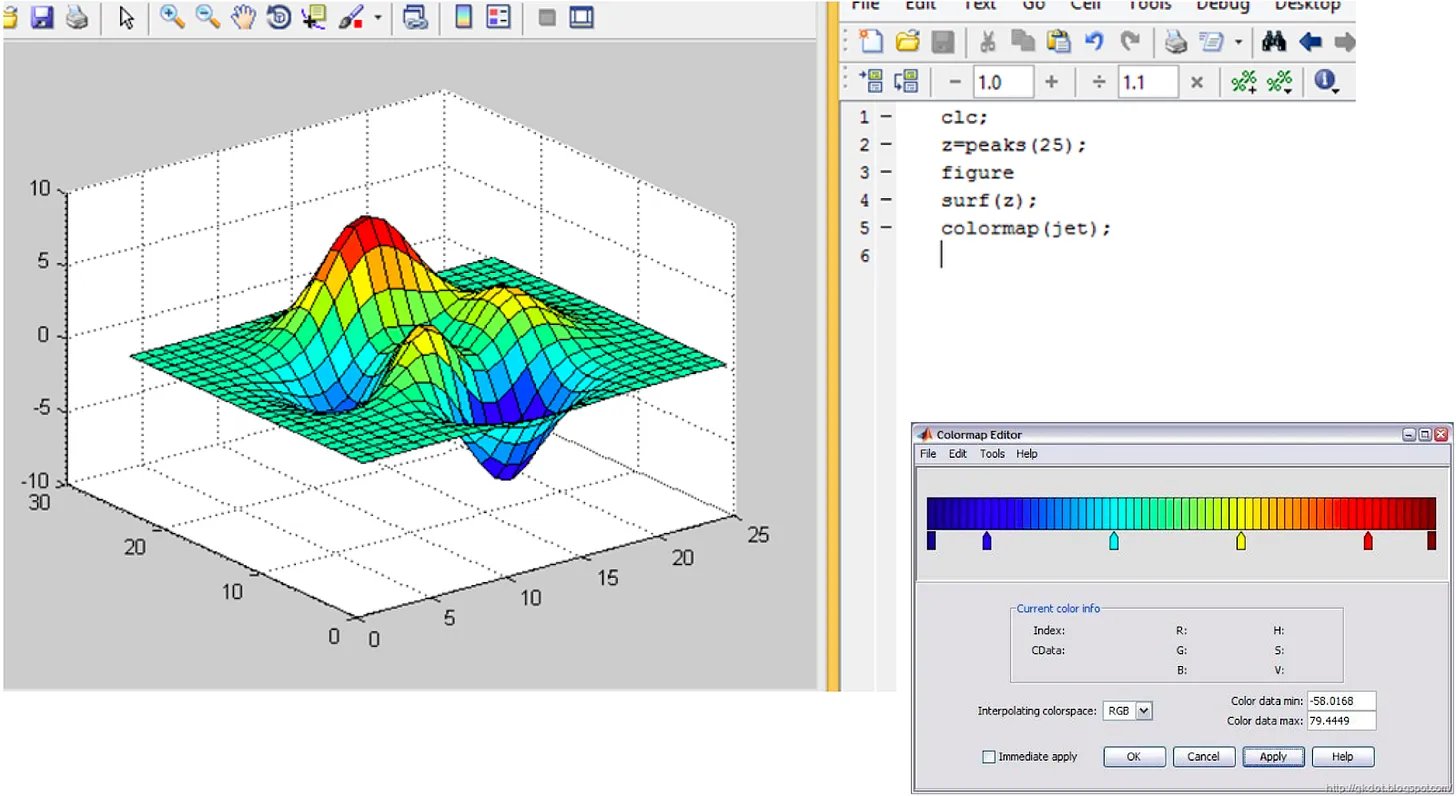This screenshot has height=796, width=1456.
Task: Click the Apply button
Action: [x=1273, y=757]
